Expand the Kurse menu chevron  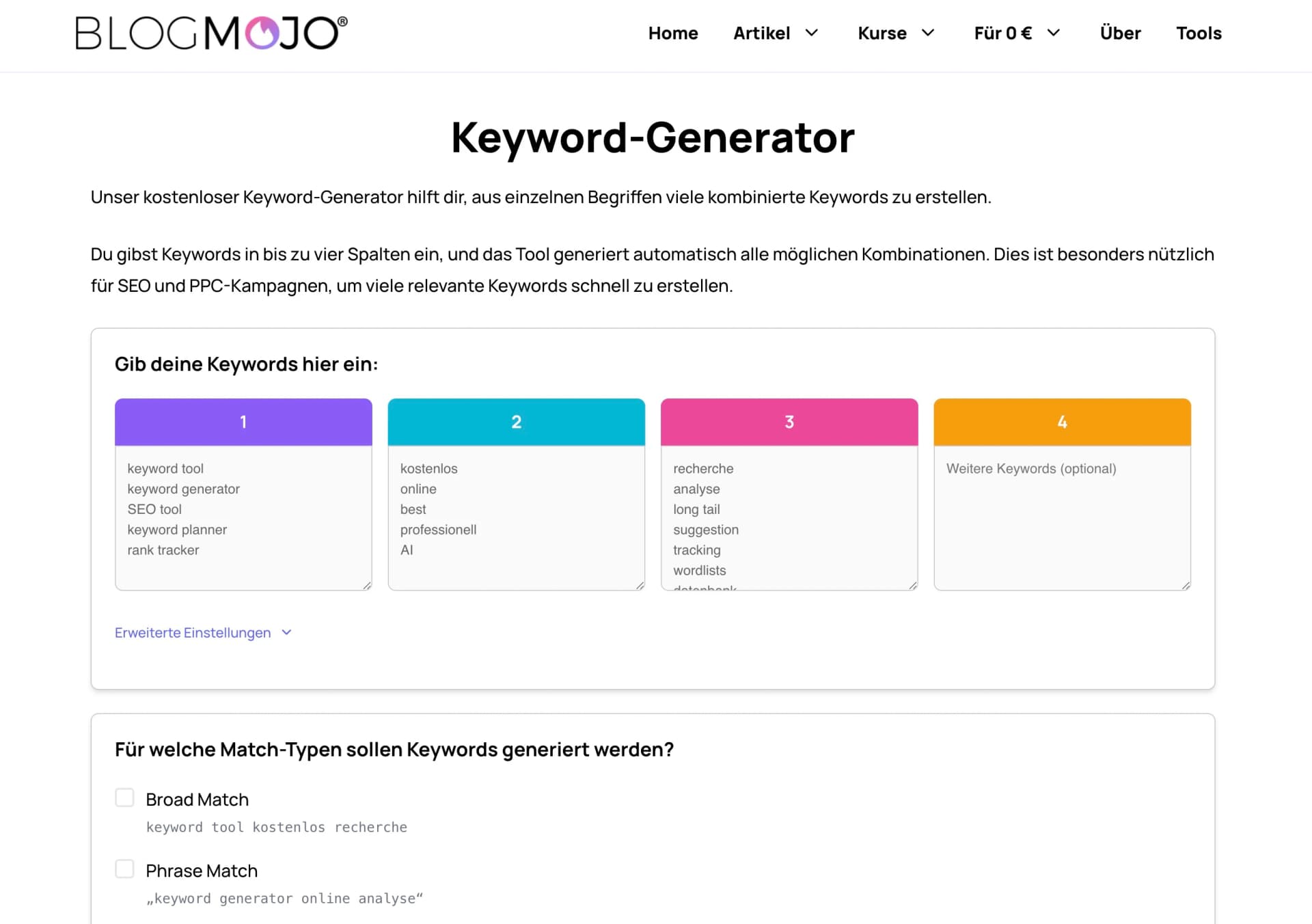pos(929,33)
